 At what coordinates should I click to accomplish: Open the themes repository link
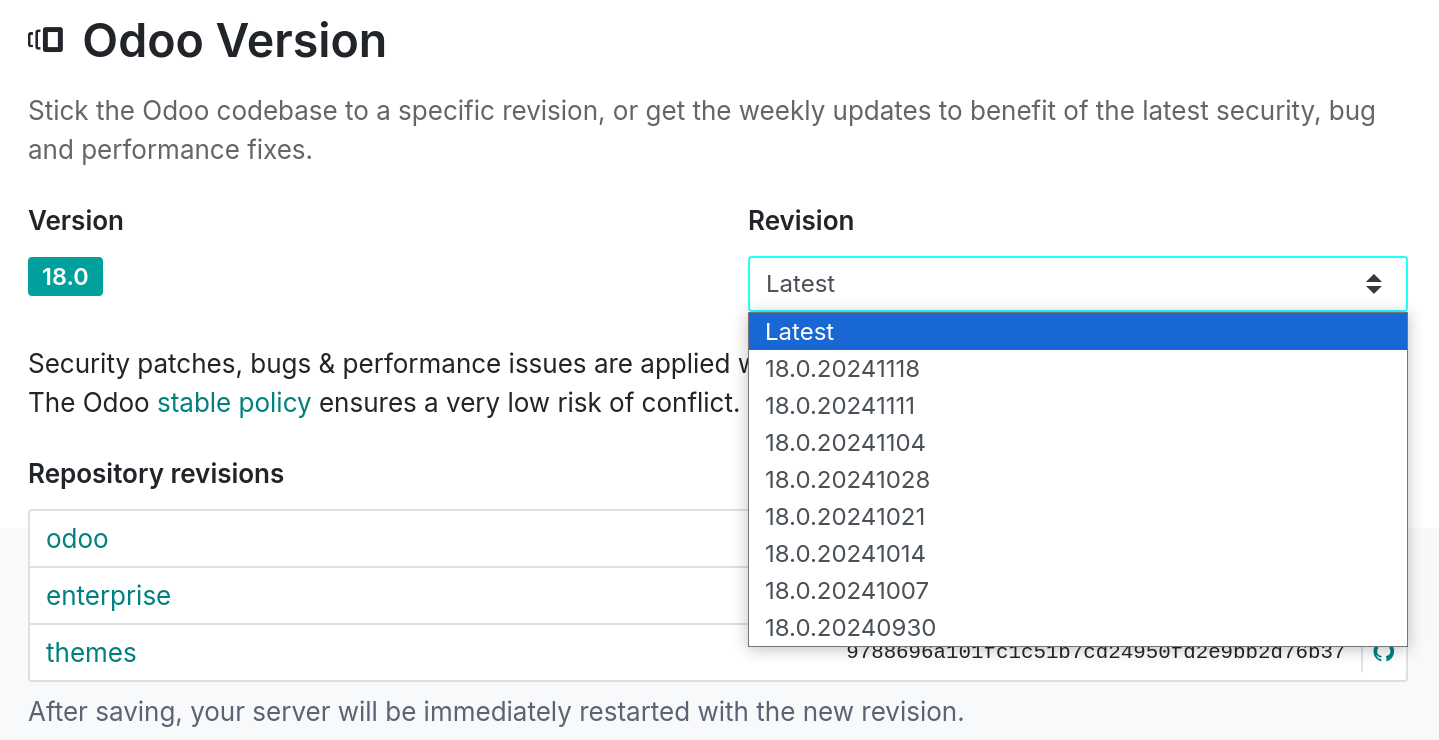point(91,652)
